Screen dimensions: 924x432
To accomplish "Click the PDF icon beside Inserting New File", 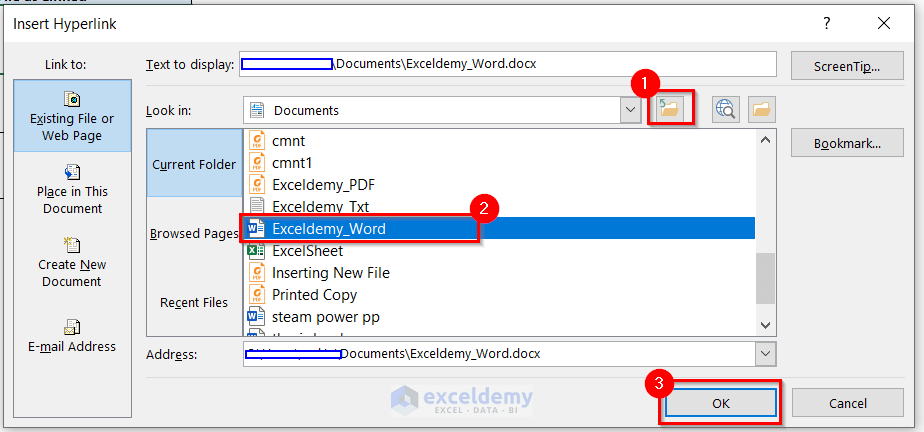I will [x=257, y=273].
